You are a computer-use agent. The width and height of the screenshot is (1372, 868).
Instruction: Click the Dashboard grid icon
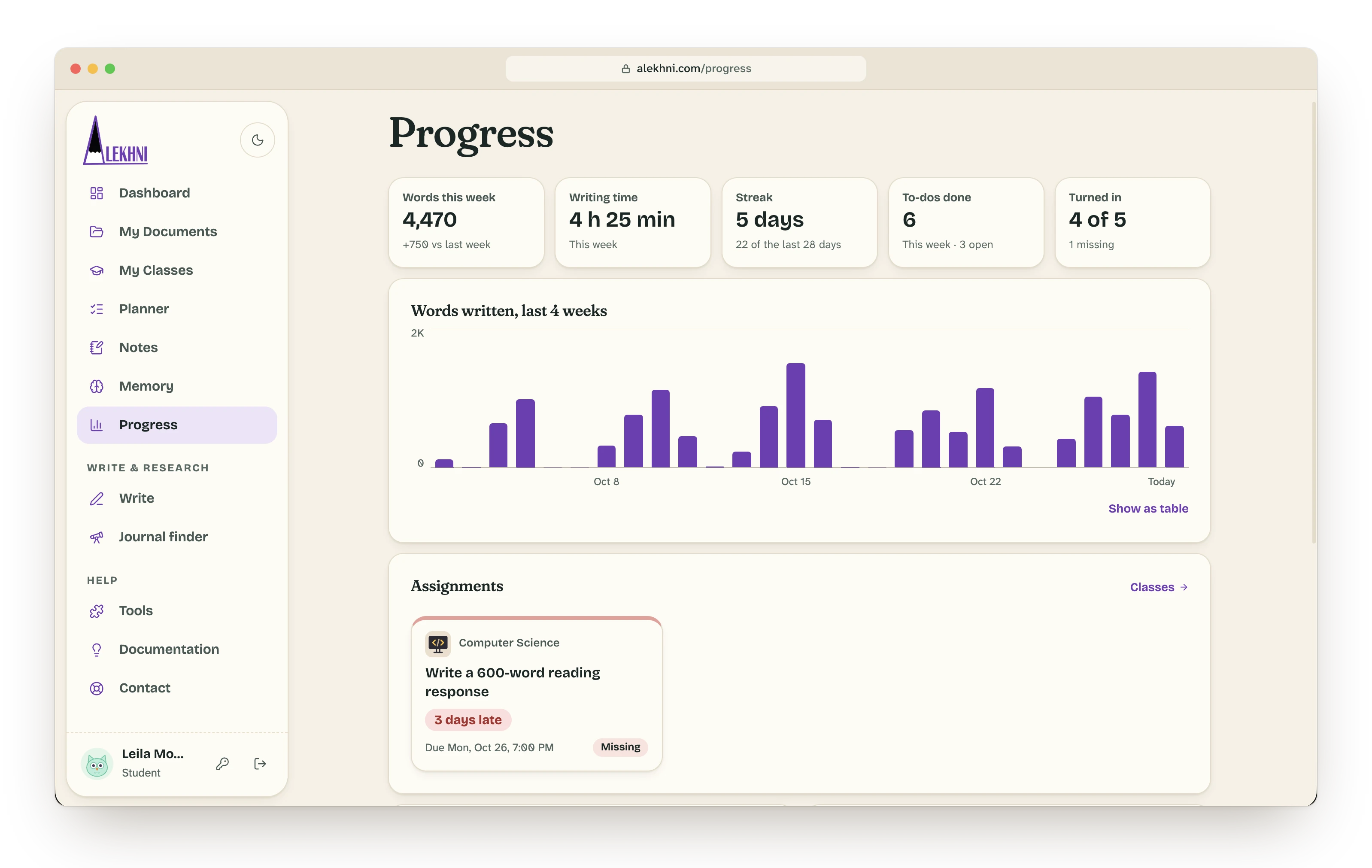pos(96,193)
